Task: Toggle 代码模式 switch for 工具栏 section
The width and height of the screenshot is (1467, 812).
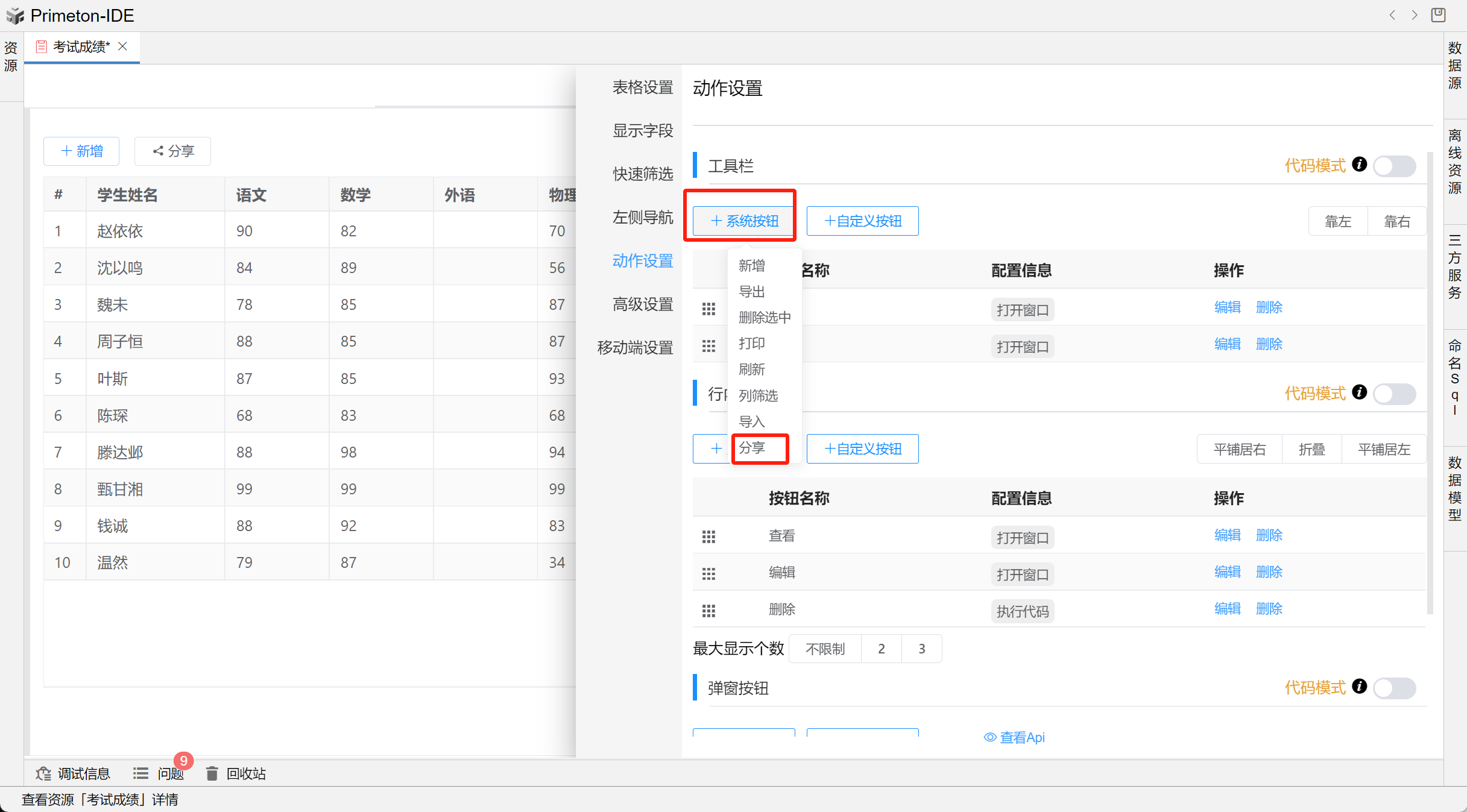Action: click(x=1394, y=166)
